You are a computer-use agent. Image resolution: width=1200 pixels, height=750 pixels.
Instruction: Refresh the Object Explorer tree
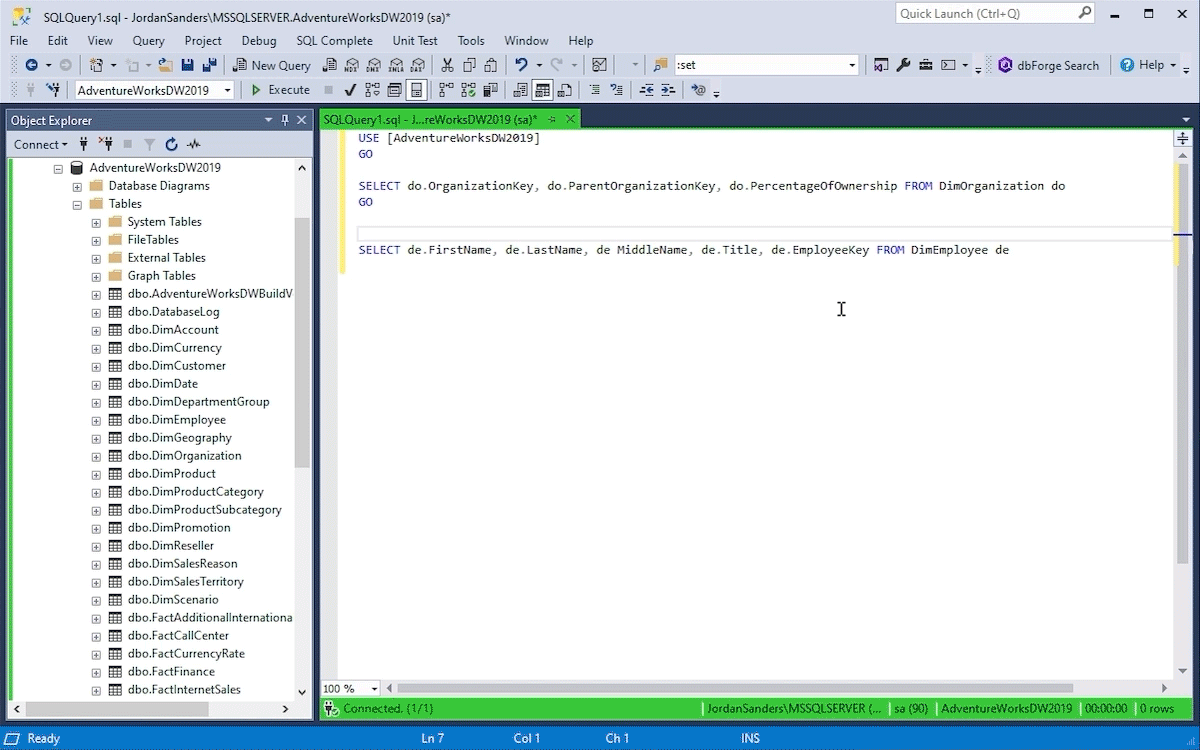click(x=171, y=144)
